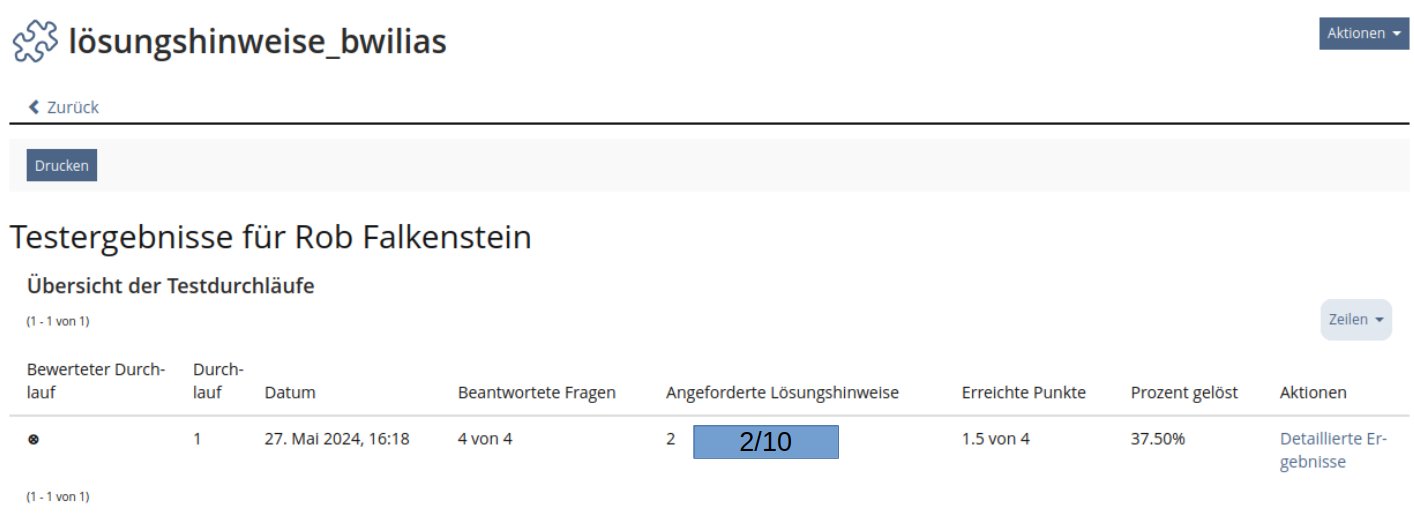The width and height of the screenshot is (1414, 528).
Task: Click the Prozent gelöst column header
Action: [x=1184, y=393]
